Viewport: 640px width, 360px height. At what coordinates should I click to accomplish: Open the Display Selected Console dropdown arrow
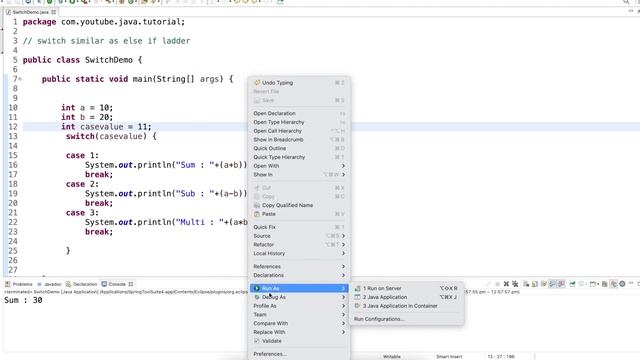pos(587,284)
